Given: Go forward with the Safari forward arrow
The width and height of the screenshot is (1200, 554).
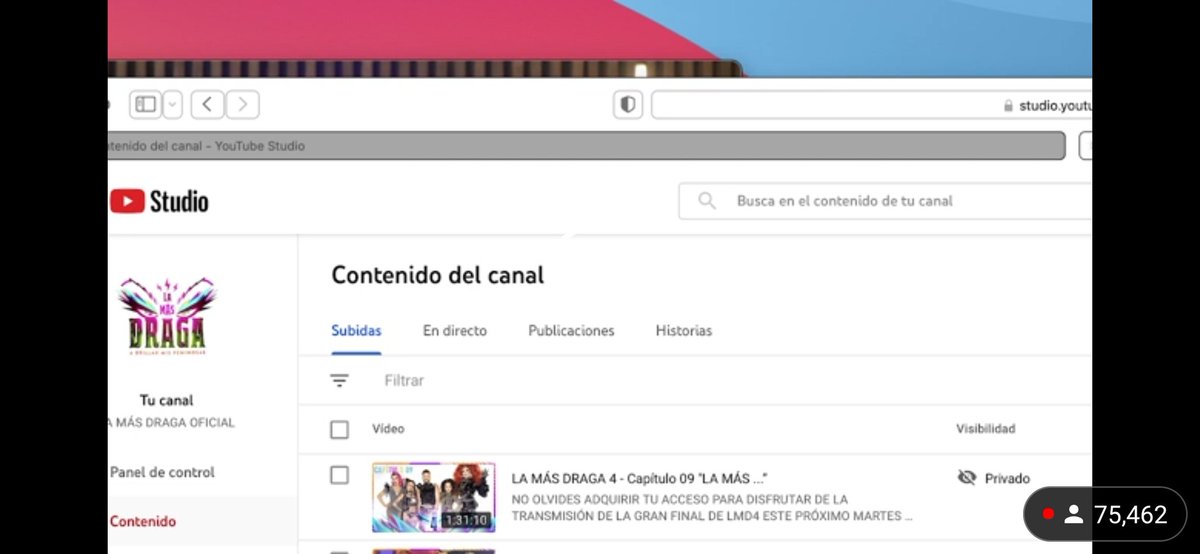Looking at the screenshot, I should click(242, 104).
